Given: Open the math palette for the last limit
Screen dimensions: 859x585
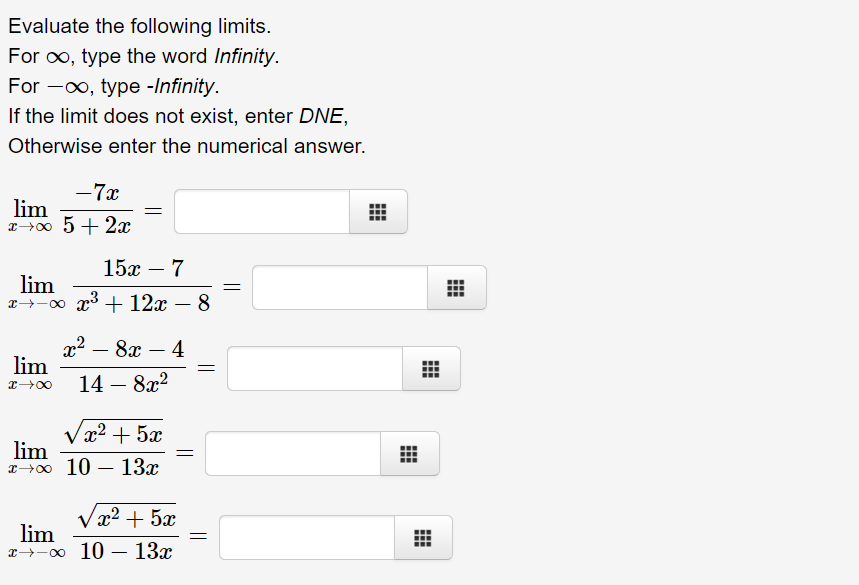Looking at the screenshot, I should 423,537.
